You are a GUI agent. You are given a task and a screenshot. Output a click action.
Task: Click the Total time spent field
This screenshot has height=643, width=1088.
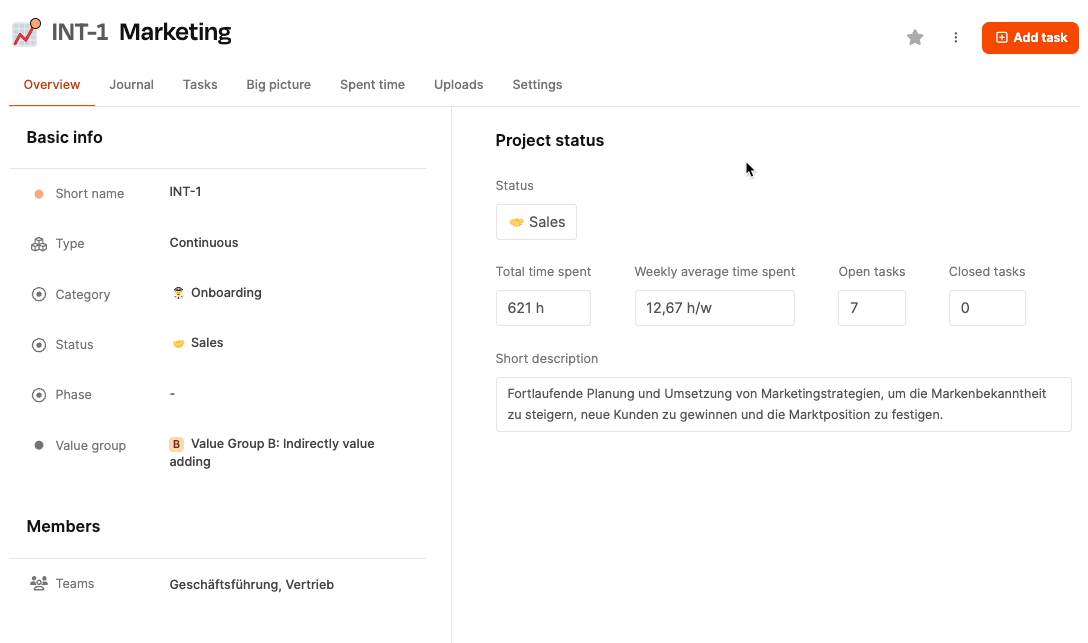[x=543, y=308]
